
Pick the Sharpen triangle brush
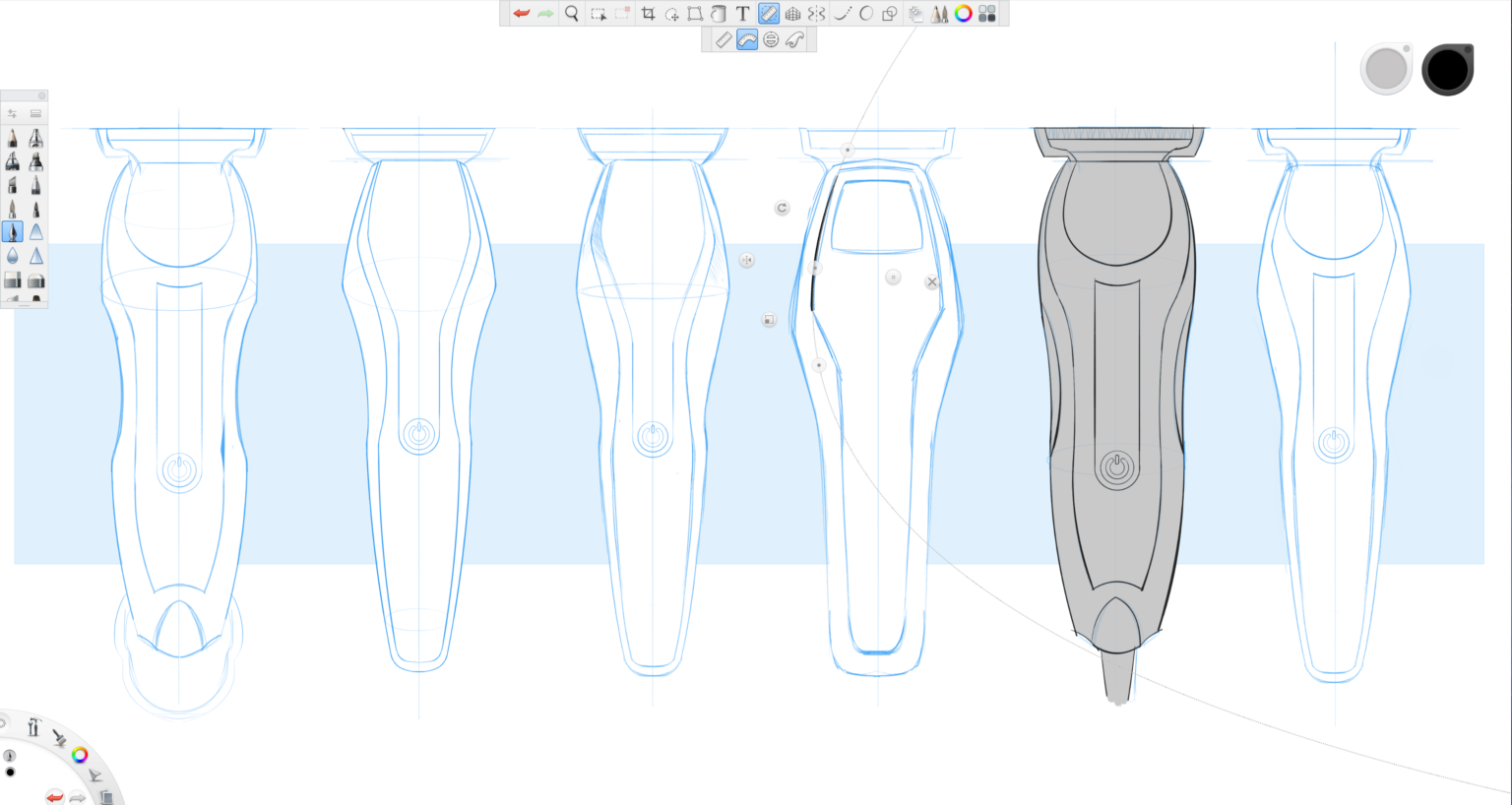coord(35,256)
